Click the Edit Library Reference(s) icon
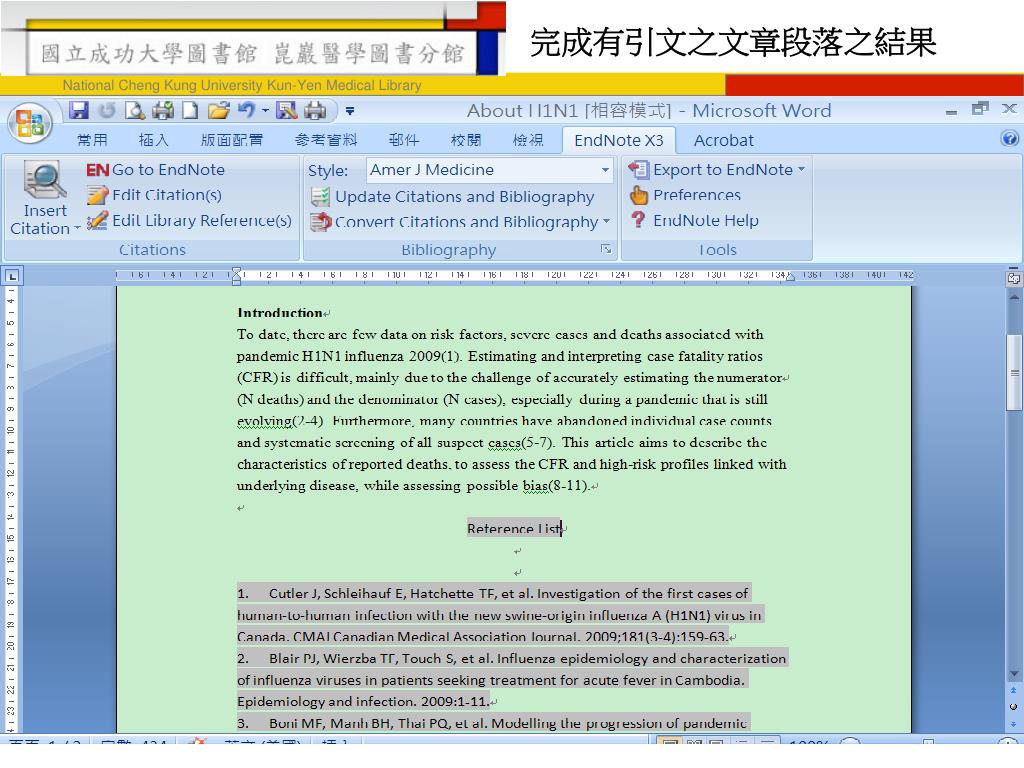This screenshot has width=1024, height=768. tap(97, 220)
